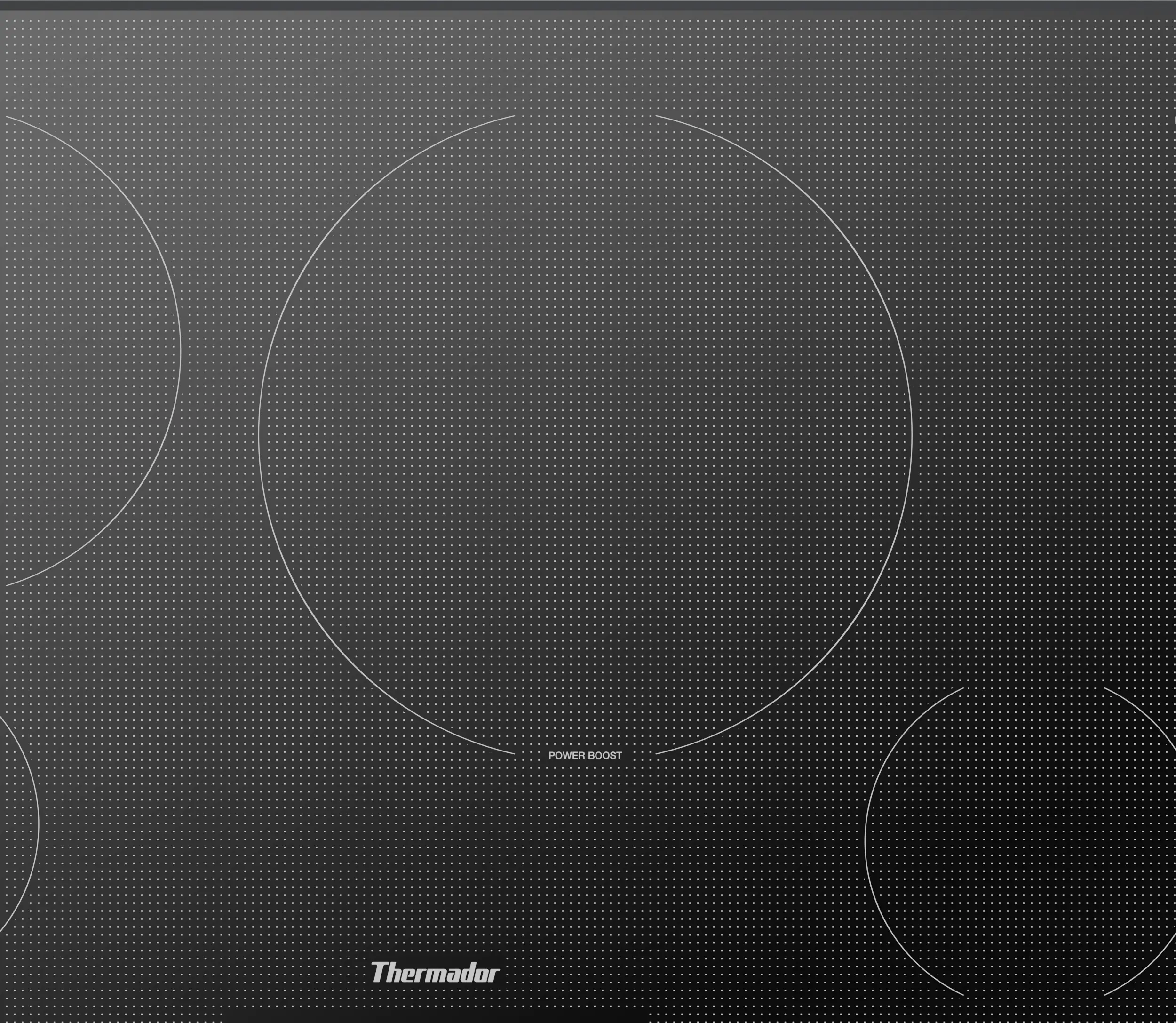Click dotted glass surface above center ring

[x=585, y=63]
